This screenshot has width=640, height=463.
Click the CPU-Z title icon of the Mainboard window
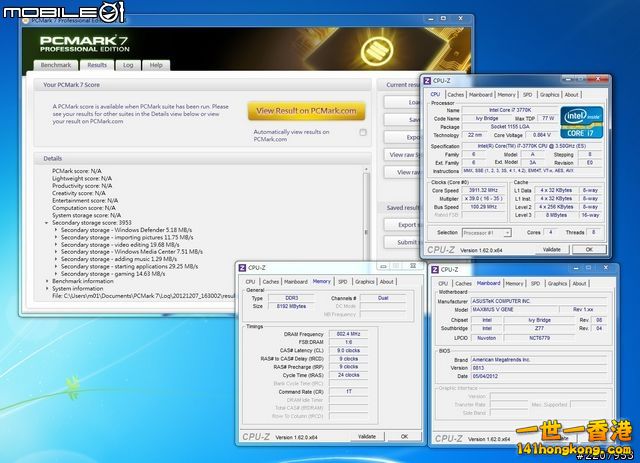tap(434, 270)
